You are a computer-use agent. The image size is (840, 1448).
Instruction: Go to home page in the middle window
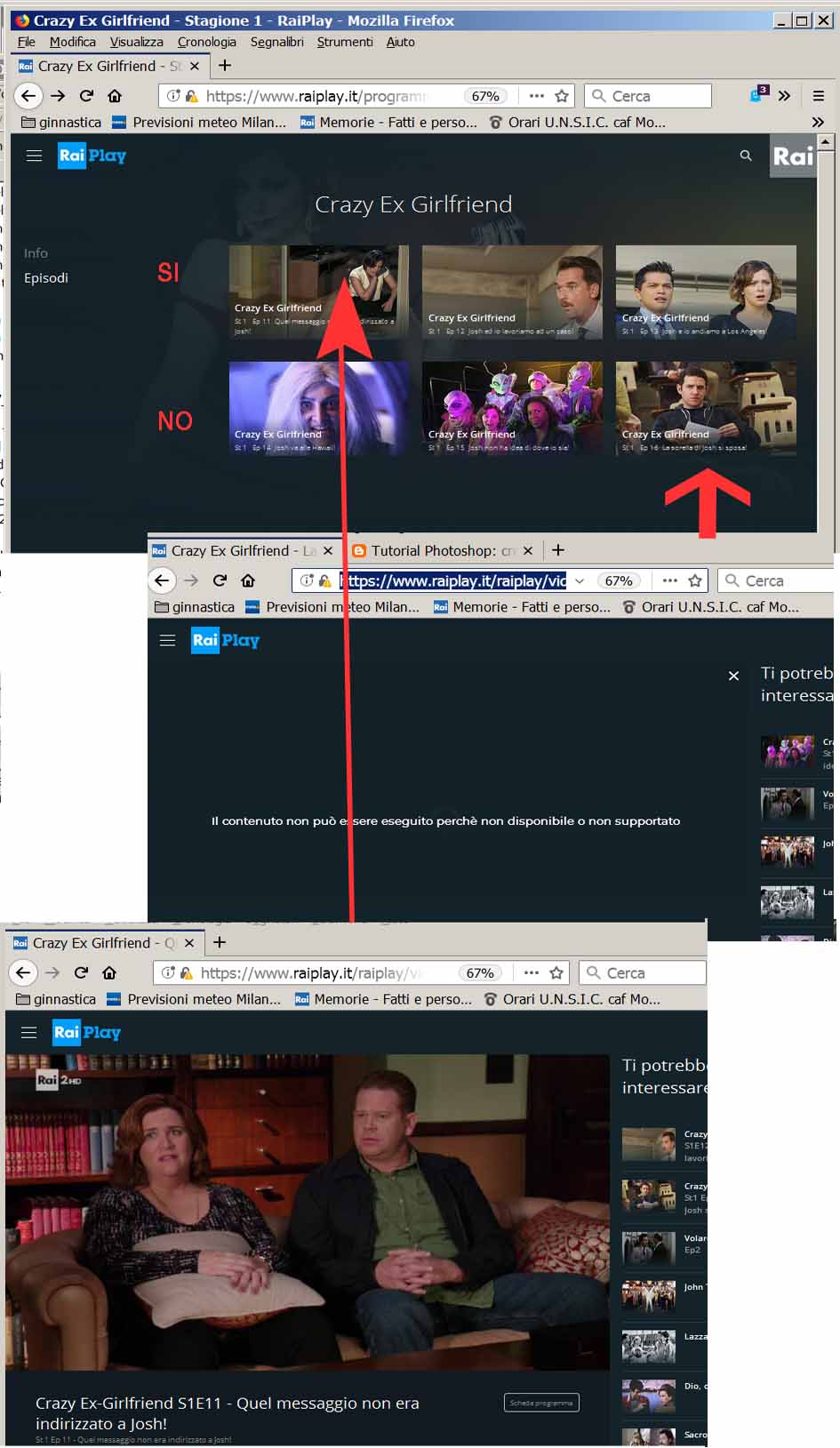pos(248,580)
